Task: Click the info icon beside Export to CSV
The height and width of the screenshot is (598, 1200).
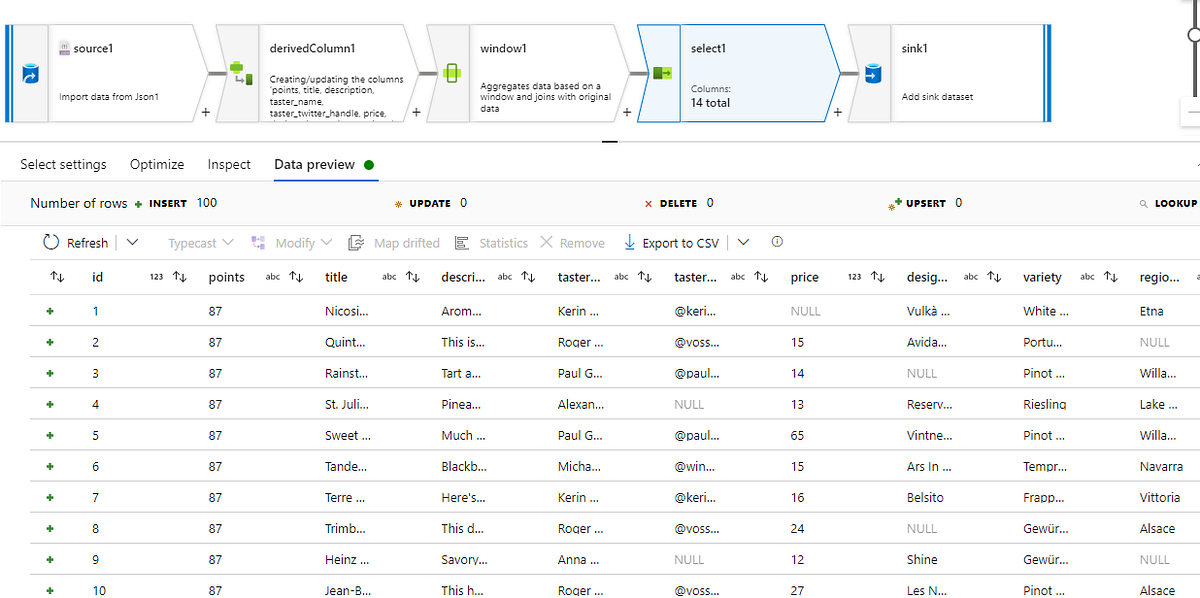Action: [777, 241]
